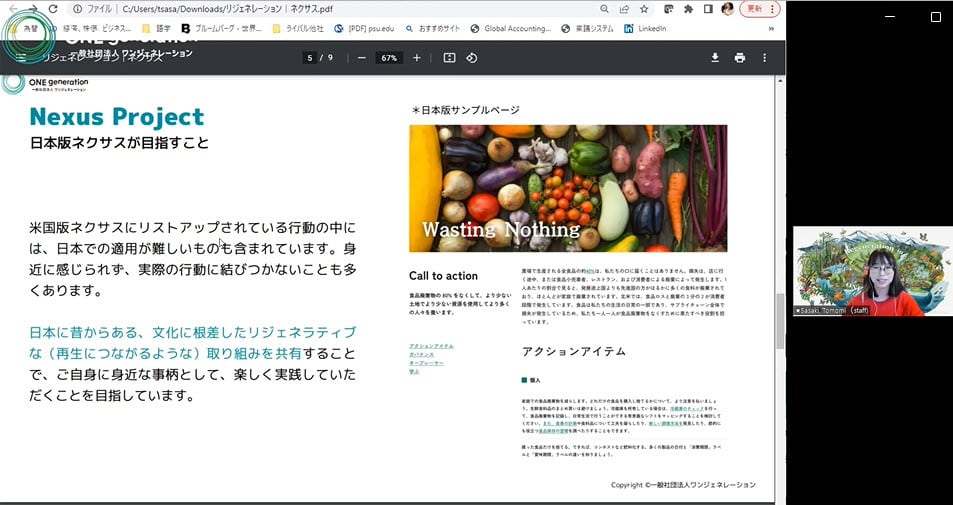This screenshot has width=953, height=505.
Task: Open PDF viewer more actions menu
Action: 765,58
